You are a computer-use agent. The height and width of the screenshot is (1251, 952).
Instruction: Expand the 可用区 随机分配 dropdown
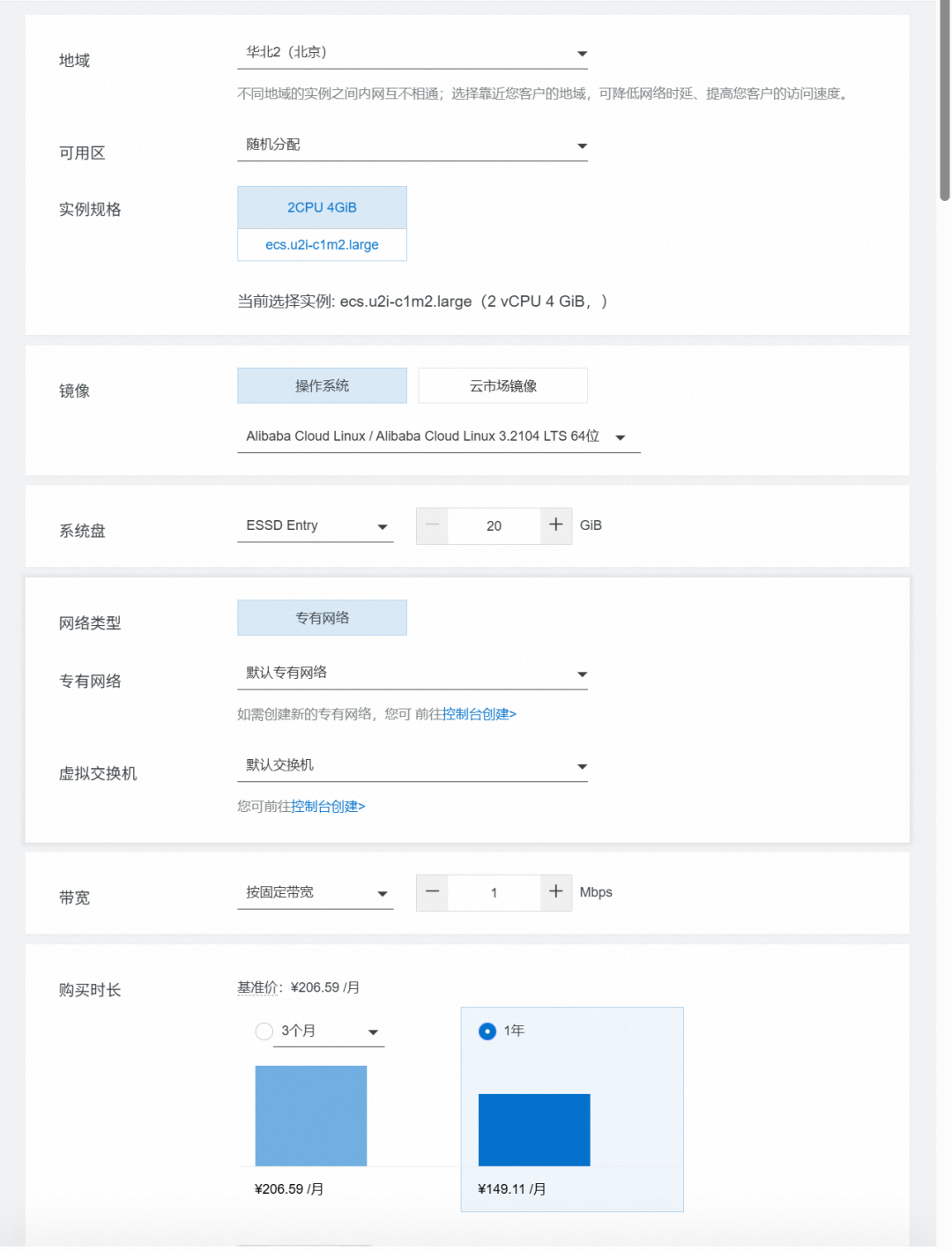(412, 145)
